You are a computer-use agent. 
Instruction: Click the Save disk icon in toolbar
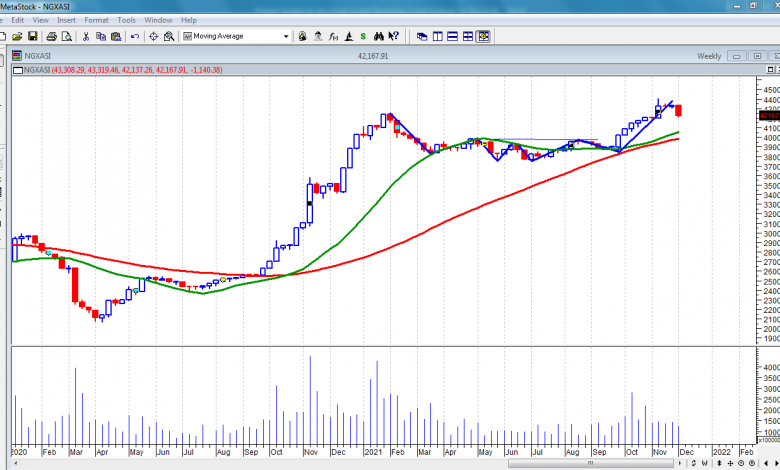[32, 36]
